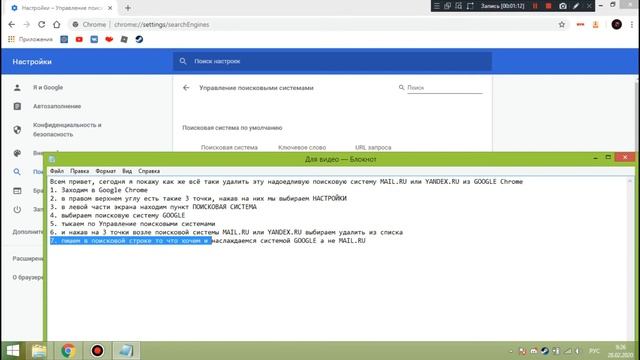Open a new Chrome tab

[x=128, y=8]
